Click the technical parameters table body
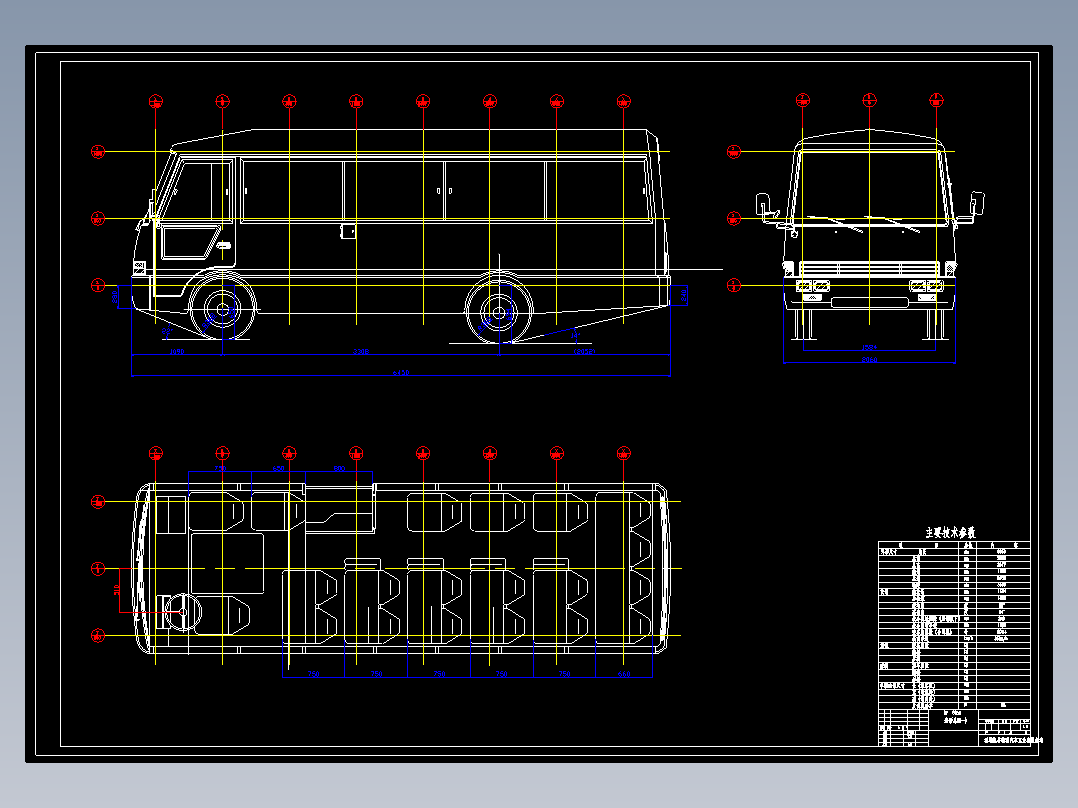Viewport: 1078px width, 808px height. (954, 626)
